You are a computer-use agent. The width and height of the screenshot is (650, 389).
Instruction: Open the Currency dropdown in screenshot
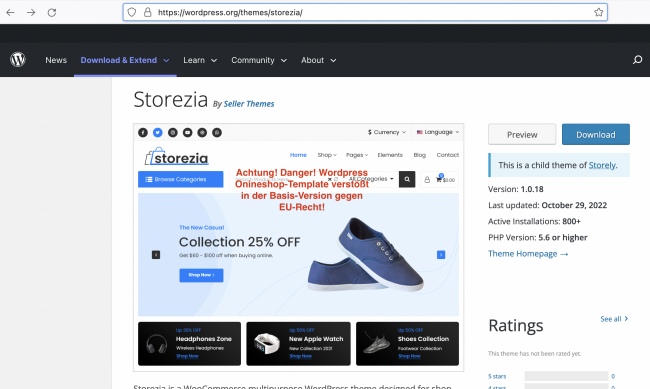[387, 132]
